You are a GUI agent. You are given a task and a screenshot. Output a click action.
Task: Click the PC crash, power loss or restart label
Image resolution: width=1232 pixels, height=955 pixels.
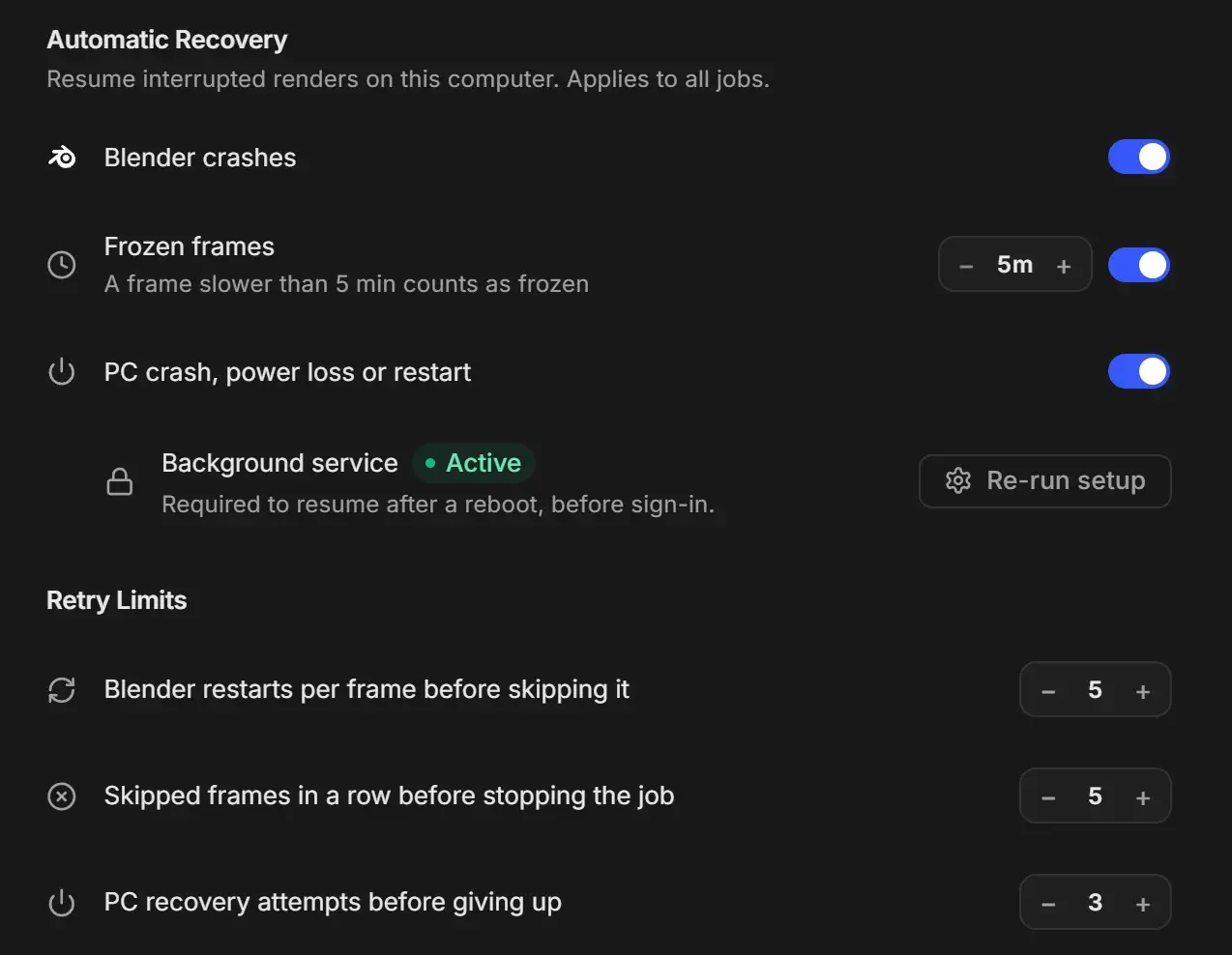tap(287, 372)
